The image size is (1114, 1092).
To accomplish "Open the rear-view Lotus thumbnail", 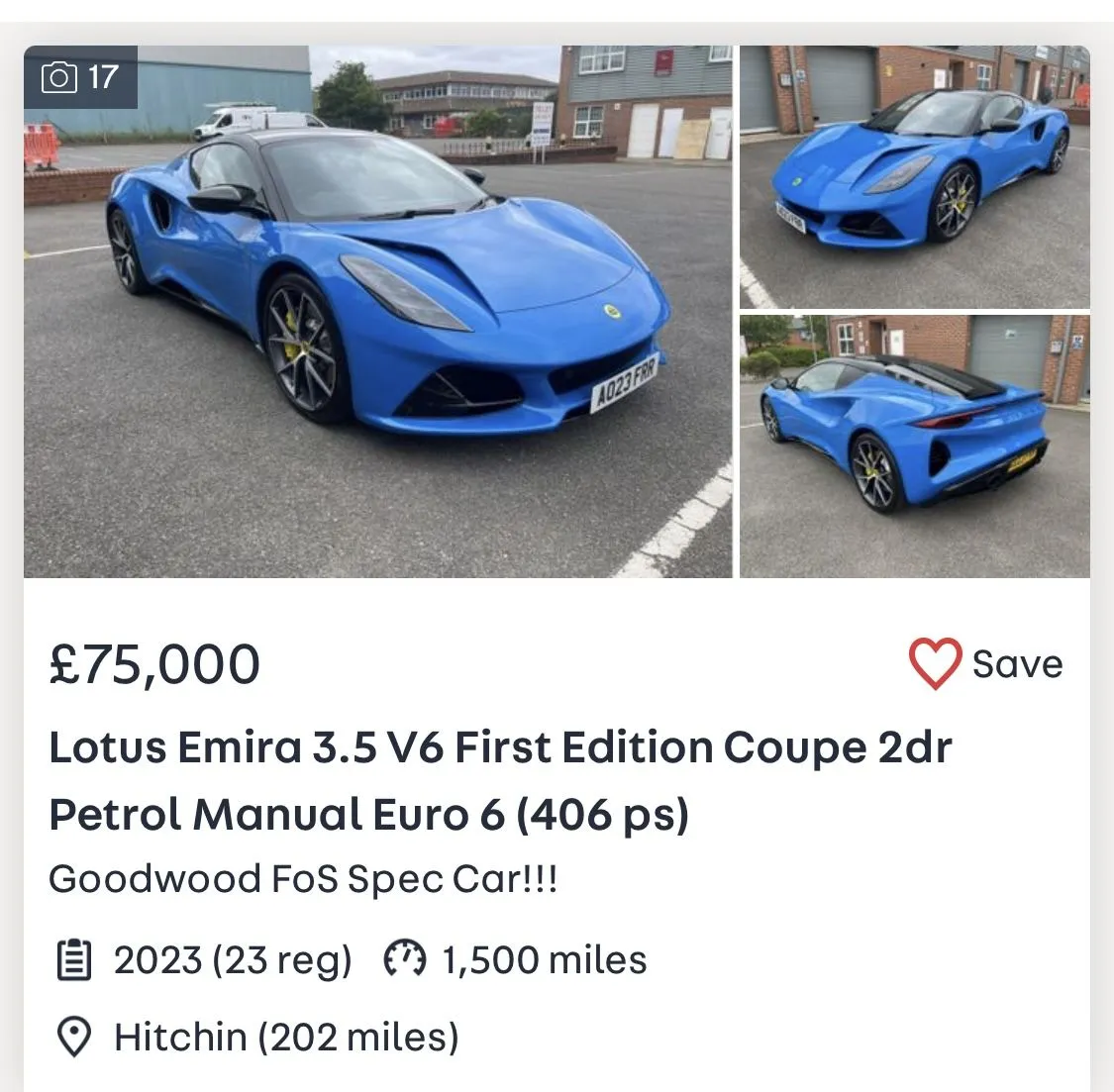I will (914, 446).
